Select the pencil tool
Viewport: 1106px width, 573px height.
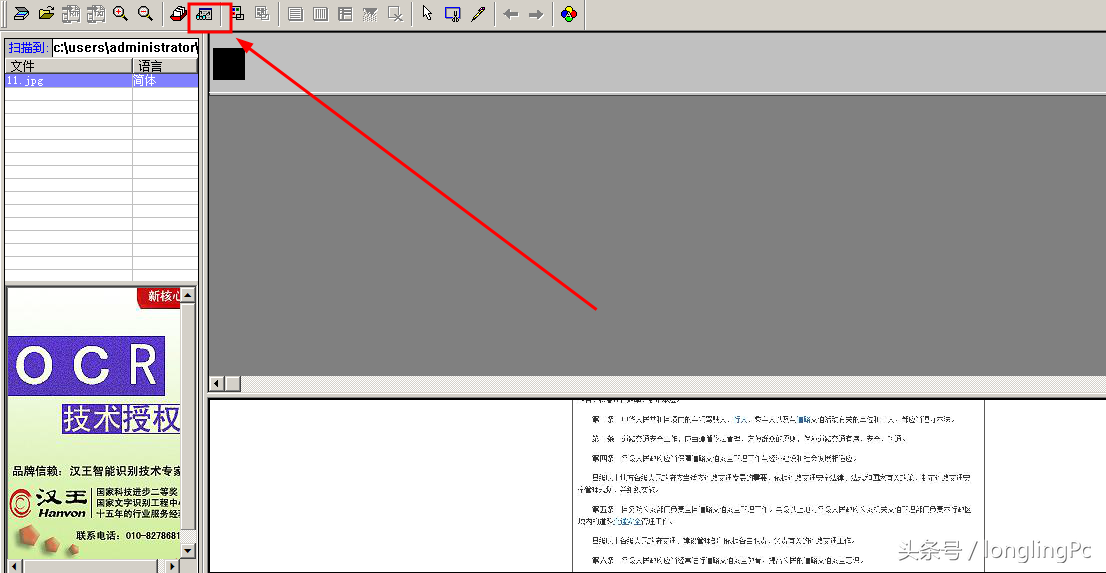[x=478, y=13]
